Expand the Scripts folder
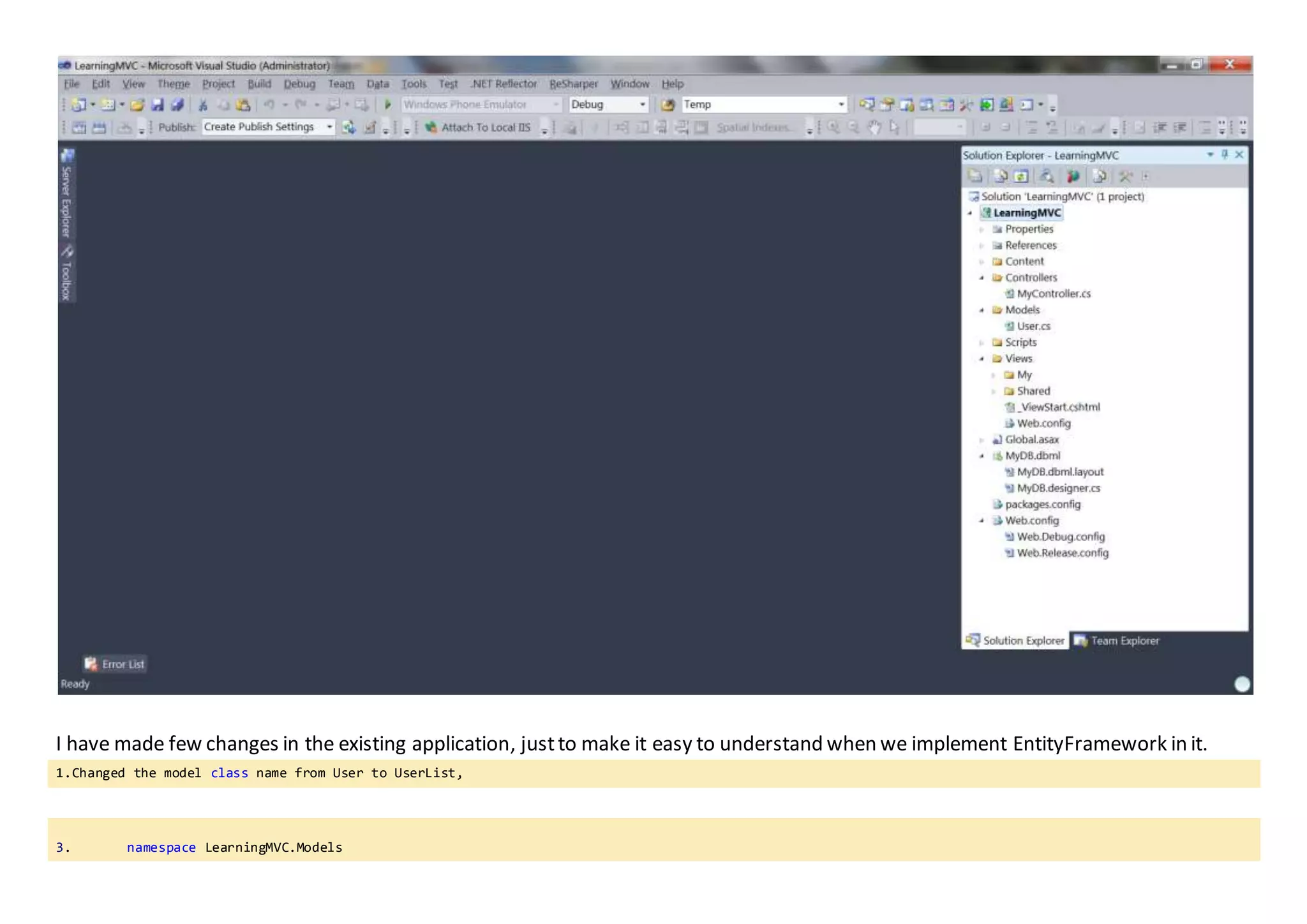The height and width of the screenshot is (924, 1307). 982,343
